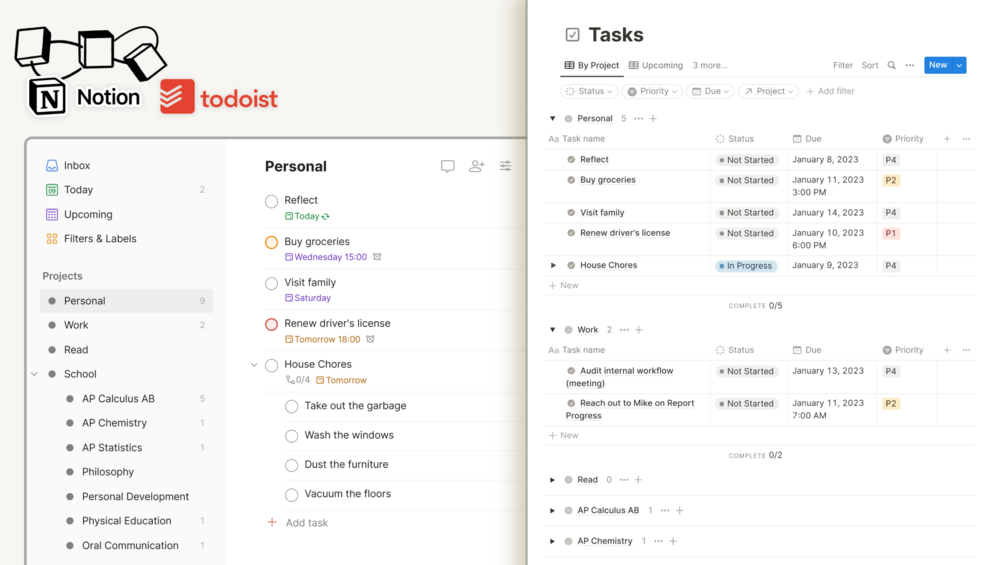
Task: Complete the Visit family task in Todoist
Action: pyautogui.click(x=271, y=283)
